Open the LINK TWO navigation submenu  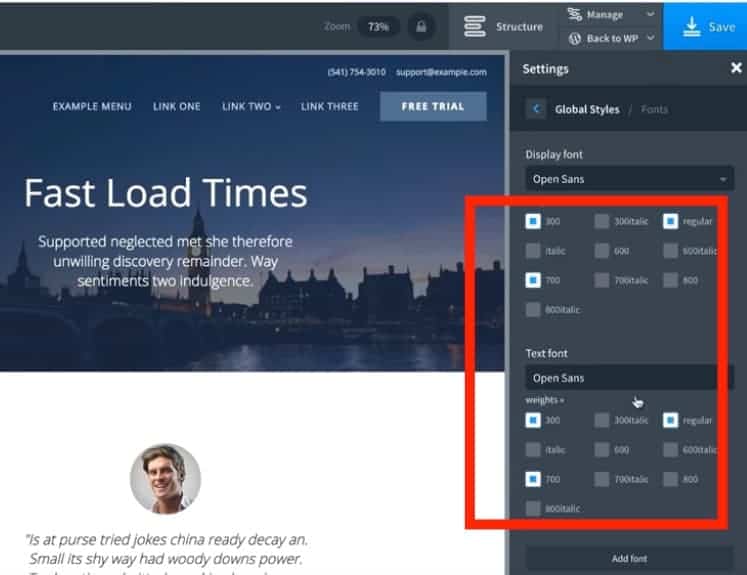tap(251, 106)
